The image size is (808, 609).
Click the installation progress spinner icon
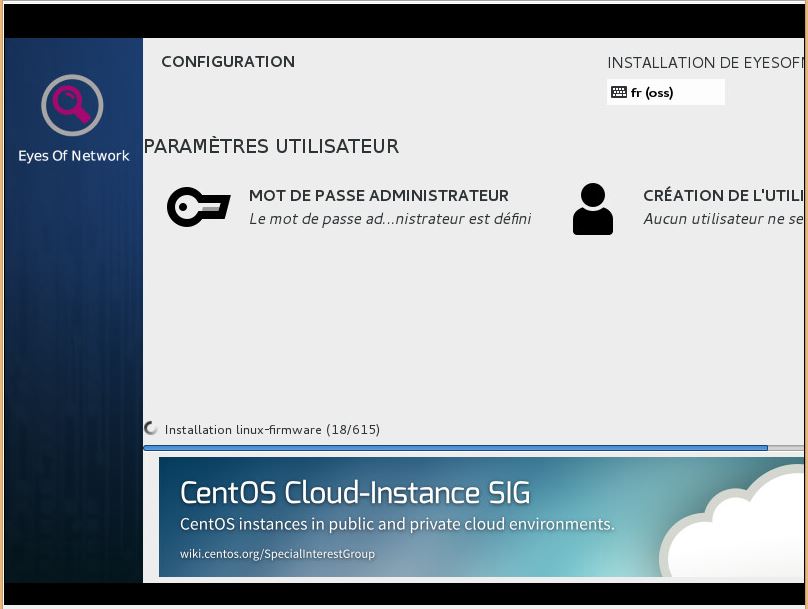click(150, 429)
